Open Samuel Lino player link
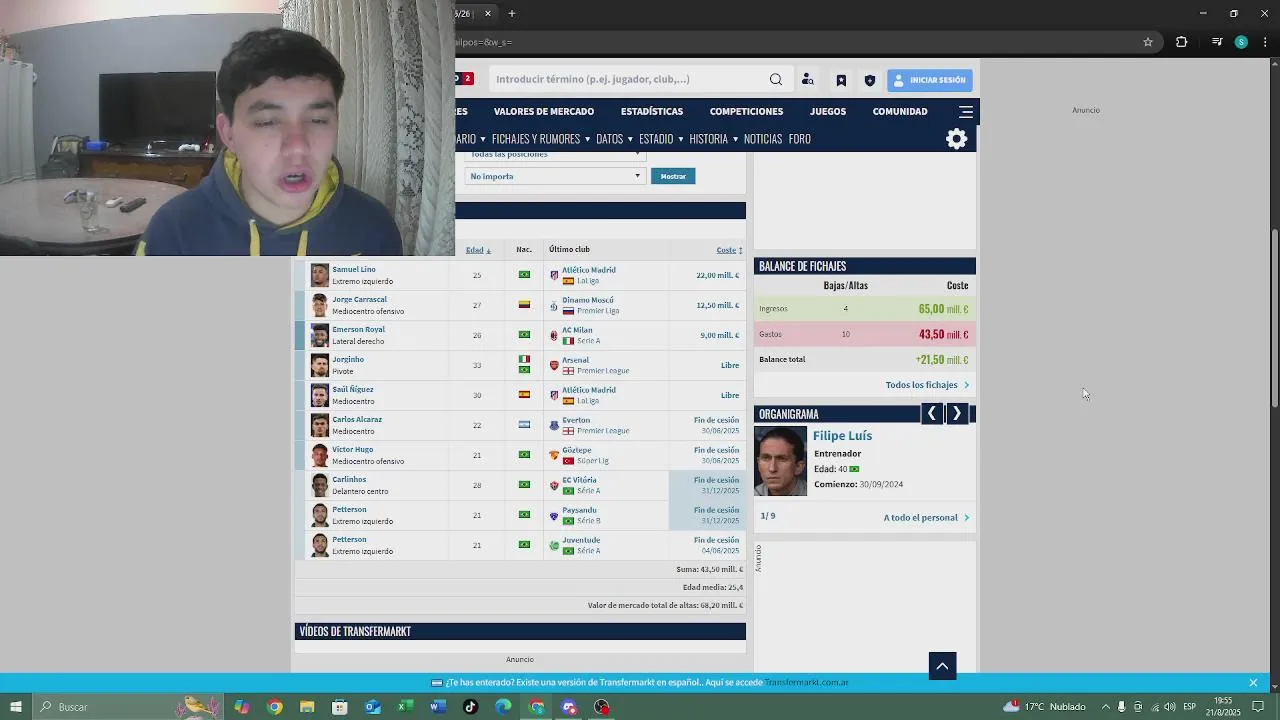Viewport: 1280px width, 720px height. coord(354,270)
